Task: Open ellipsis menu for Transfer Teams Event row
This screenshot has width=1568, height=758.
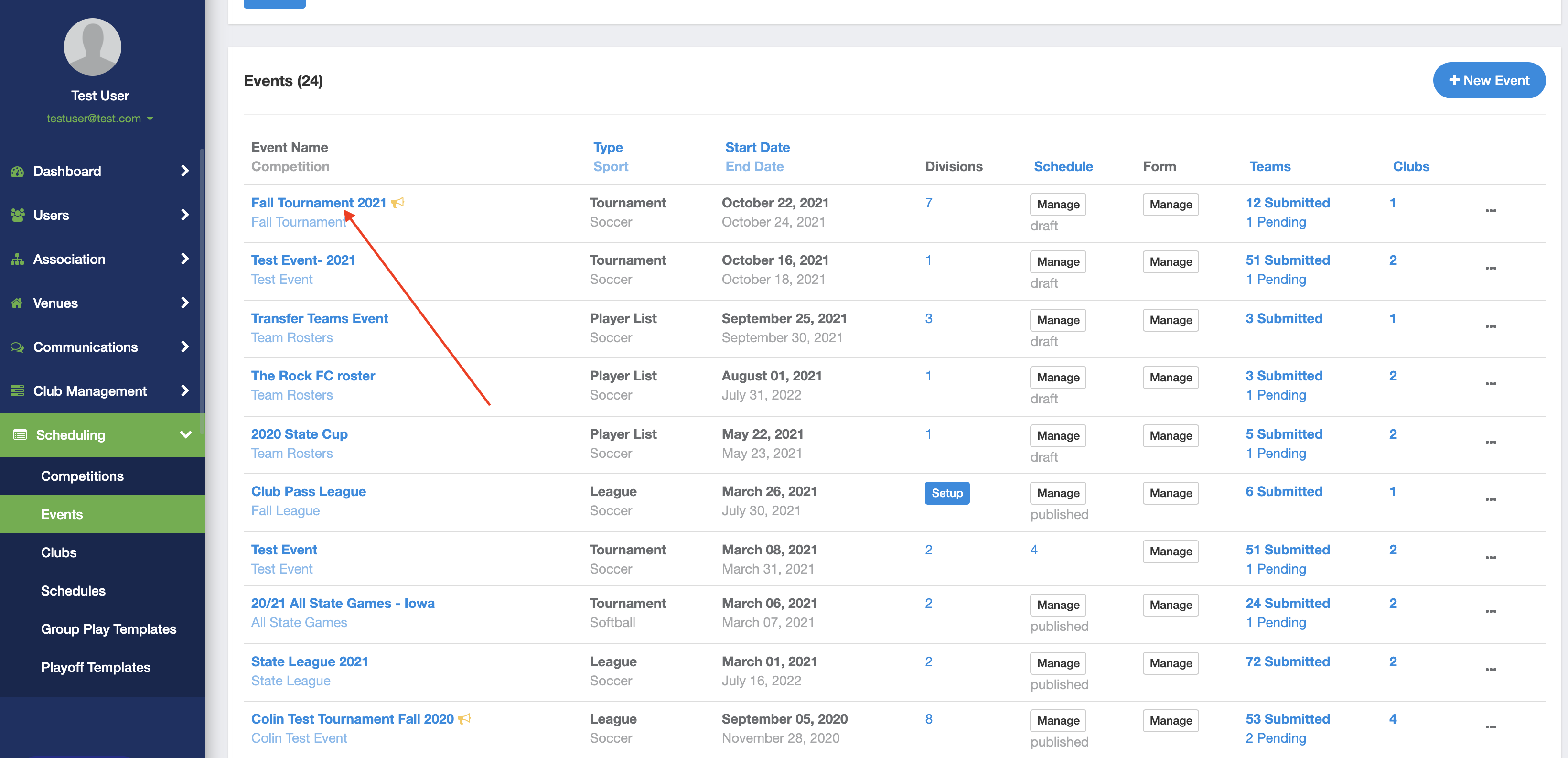Action: 1491,327
